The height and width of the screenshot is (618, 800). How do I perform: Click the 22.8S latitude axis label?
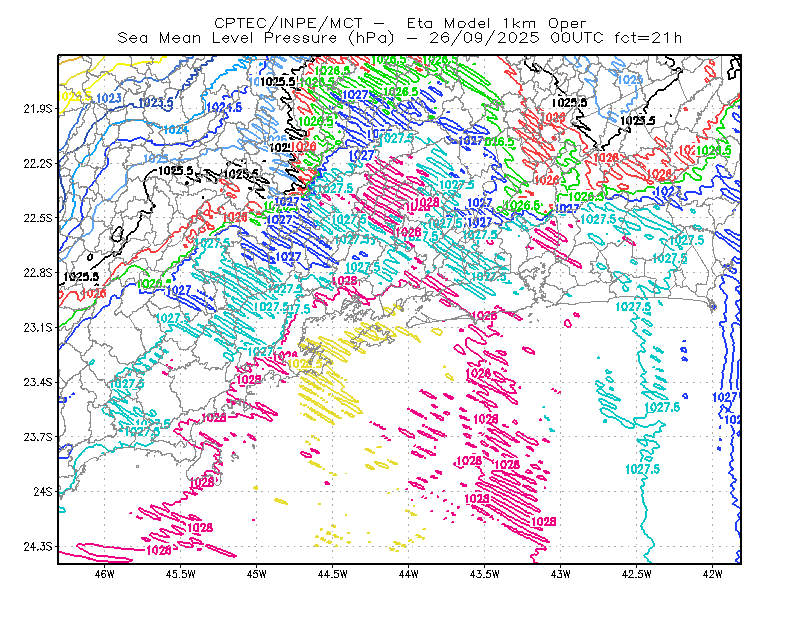(38, 273)
